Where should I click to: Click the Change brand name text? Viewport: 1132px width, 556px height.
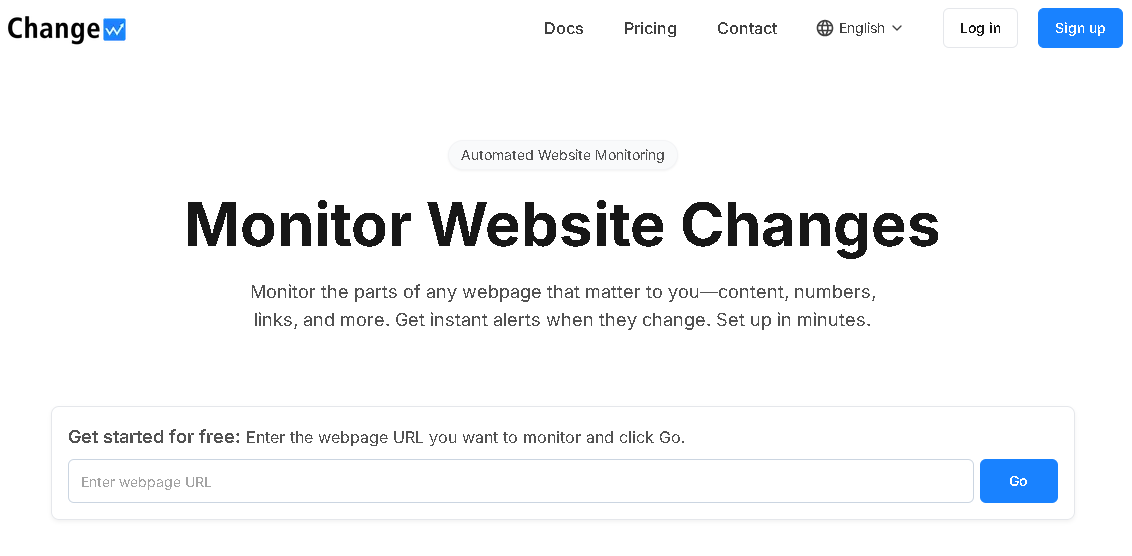click(x=53, y=29)
